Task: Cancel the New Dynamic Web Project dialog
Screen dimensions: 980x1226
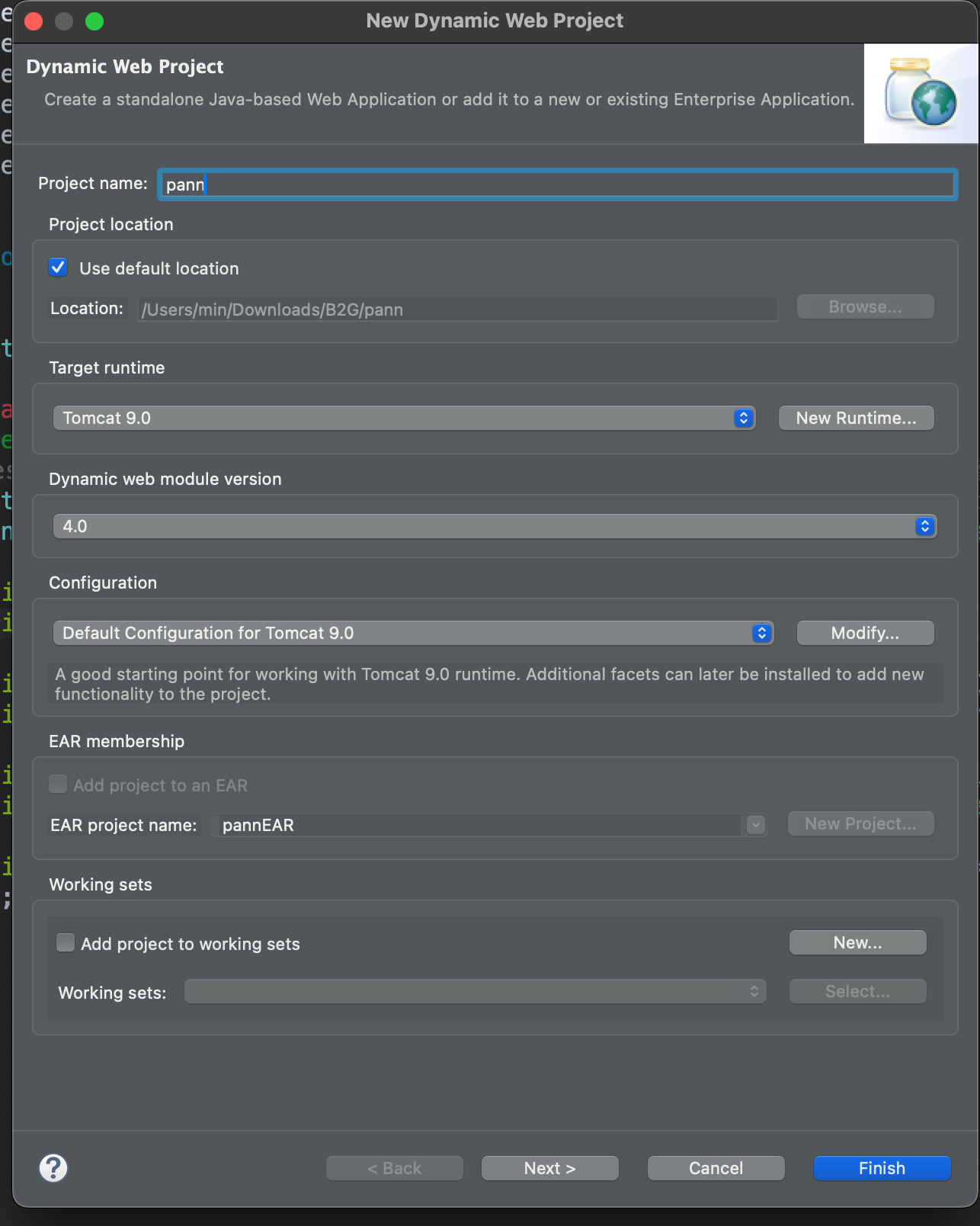Action: pos(716,1168)
